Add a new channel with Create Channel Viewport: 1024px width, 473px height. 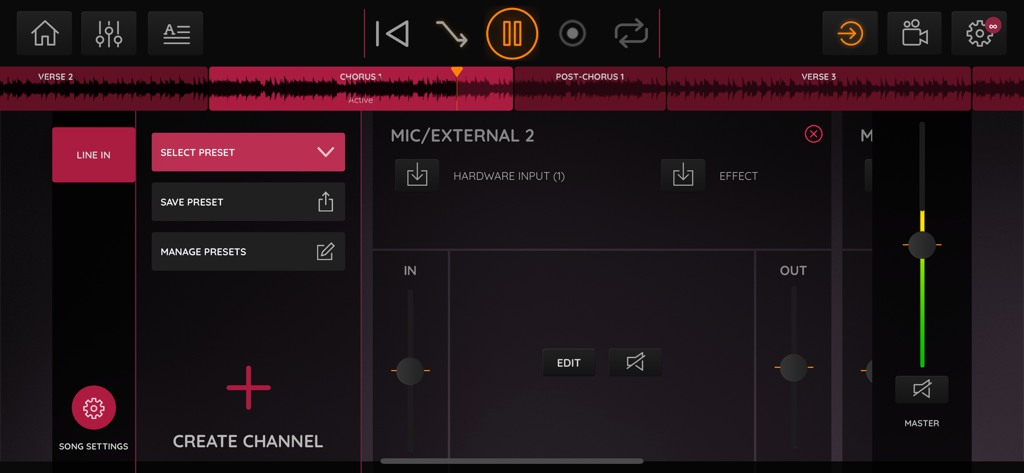(248, 407)
